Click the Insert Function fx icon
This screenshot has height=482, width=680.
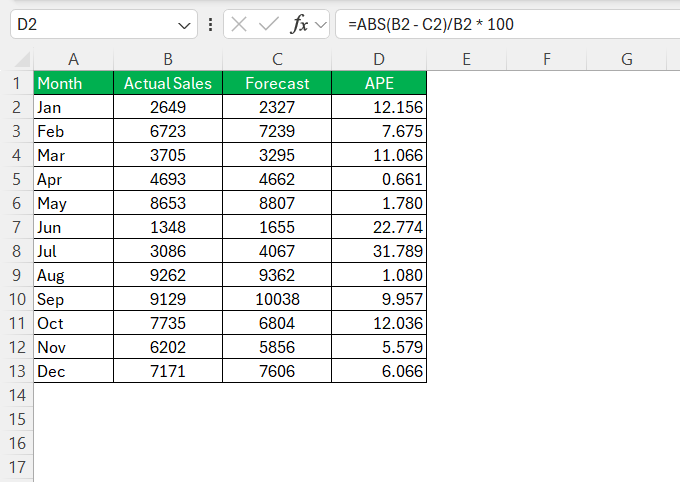299,24
